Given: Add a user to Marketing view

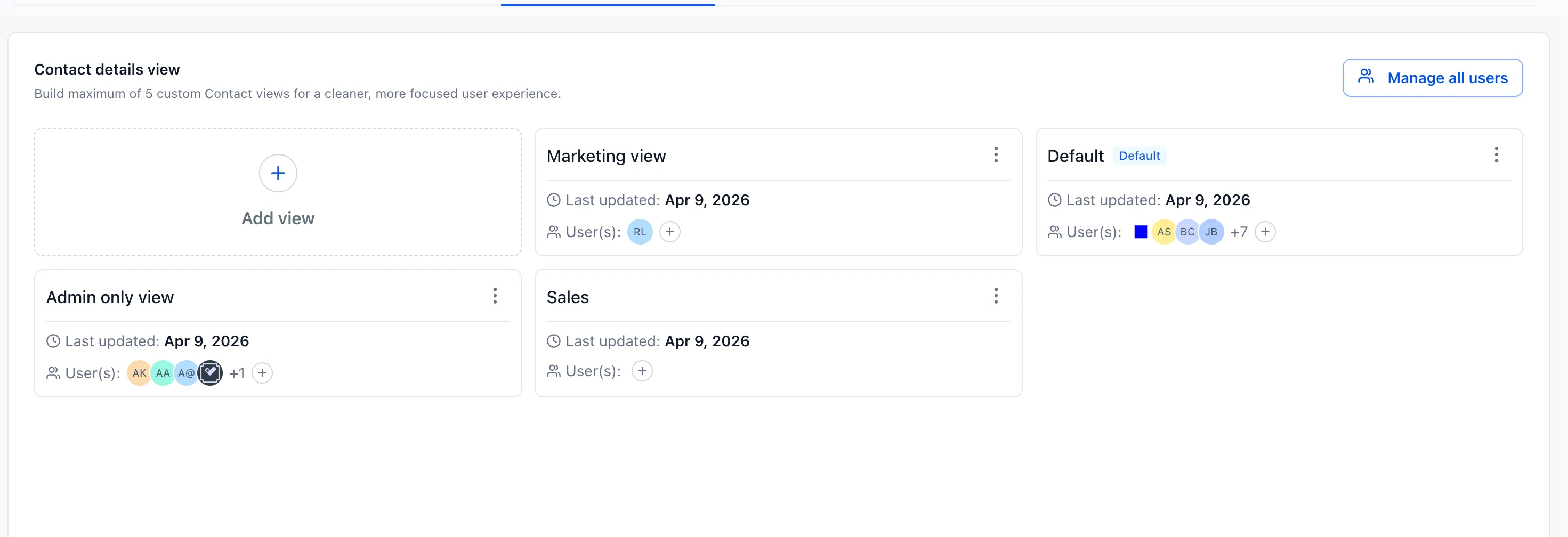Looking at the screenshot, I should (x=669, y=232).
